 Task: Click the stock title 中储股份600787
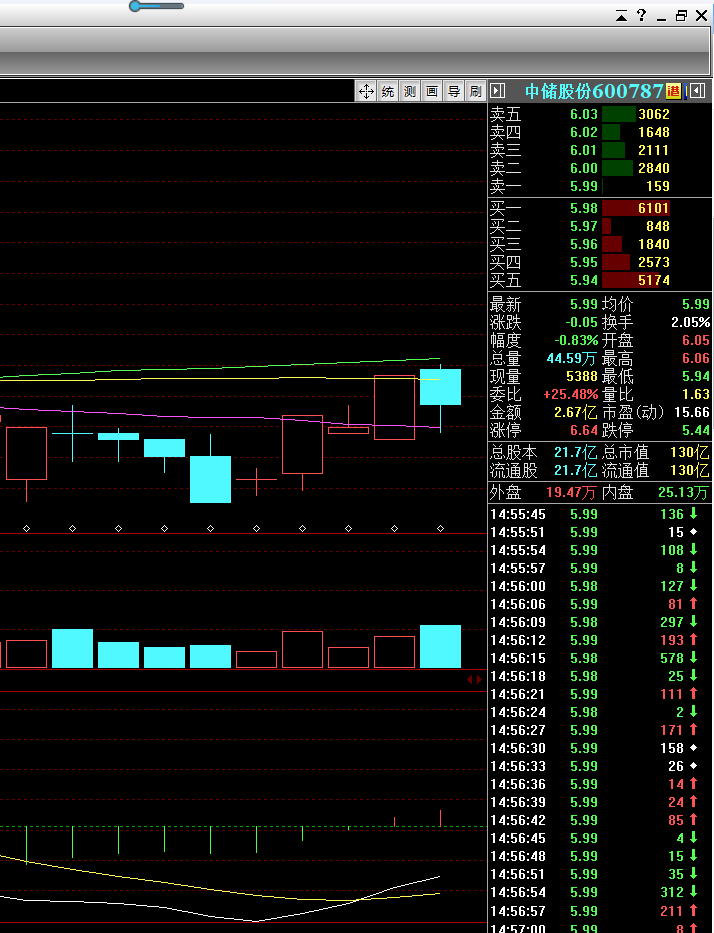coord(594,91)
